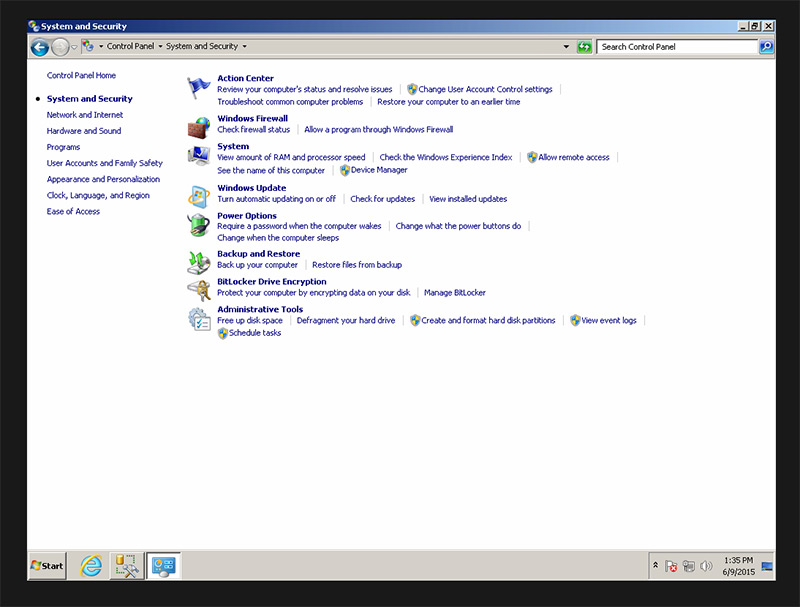Click the Action Center tray flag
800x607 pixels.
click(671, 566)
